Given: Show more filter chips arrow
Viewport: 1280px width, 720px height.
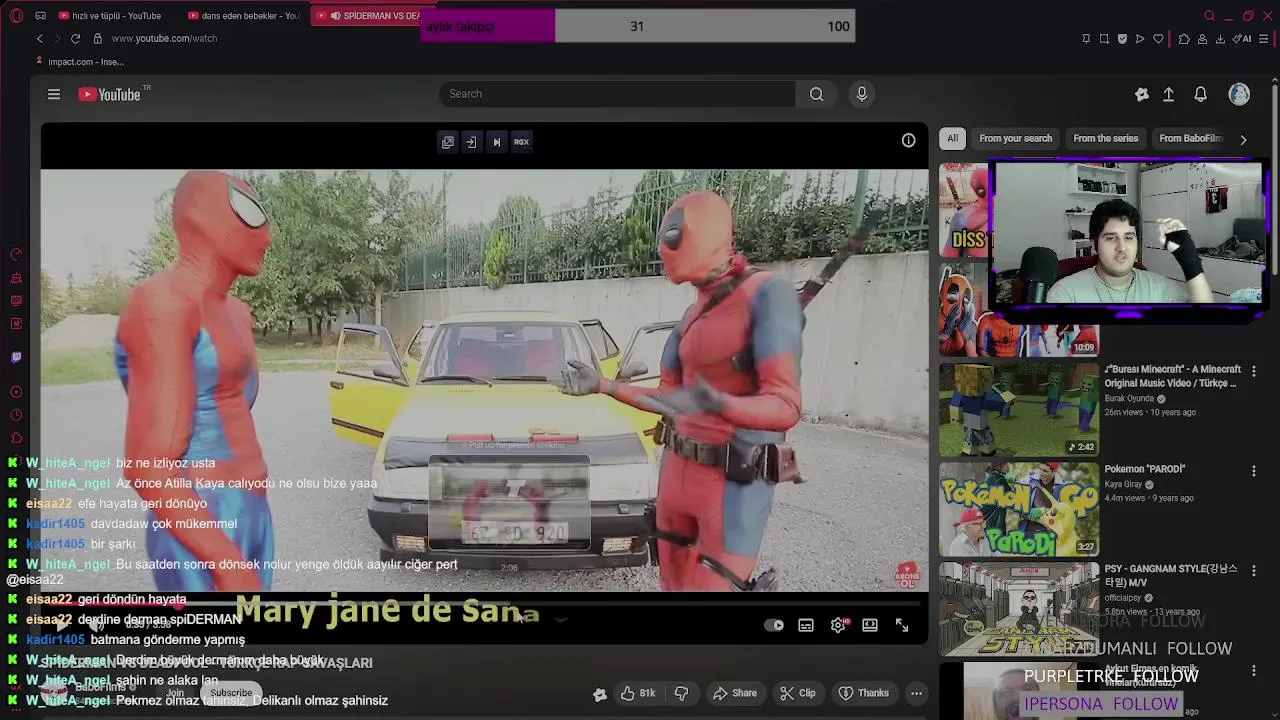Looking at the screenshot, I should pyautogui.click(x=1243, y=140).
